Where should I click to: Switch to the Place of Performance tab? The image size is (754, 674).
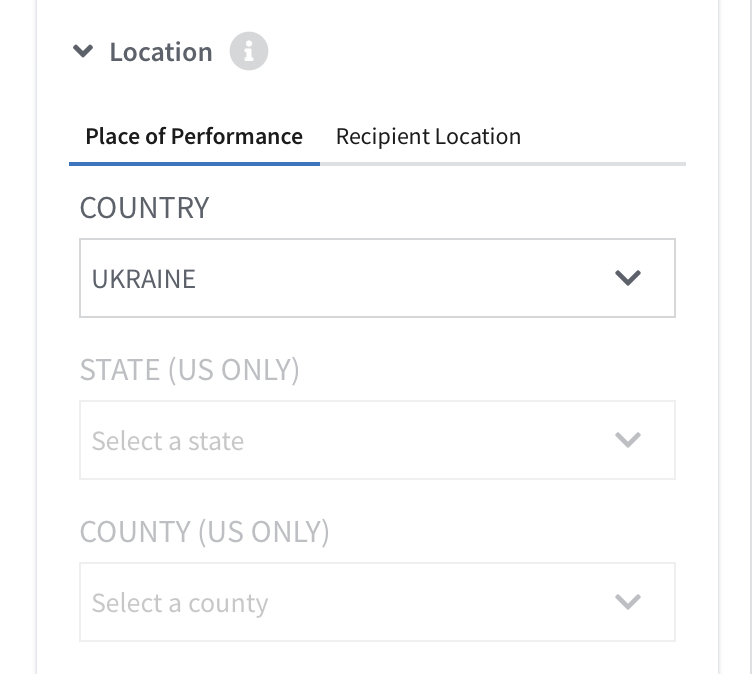pos(194,137)
